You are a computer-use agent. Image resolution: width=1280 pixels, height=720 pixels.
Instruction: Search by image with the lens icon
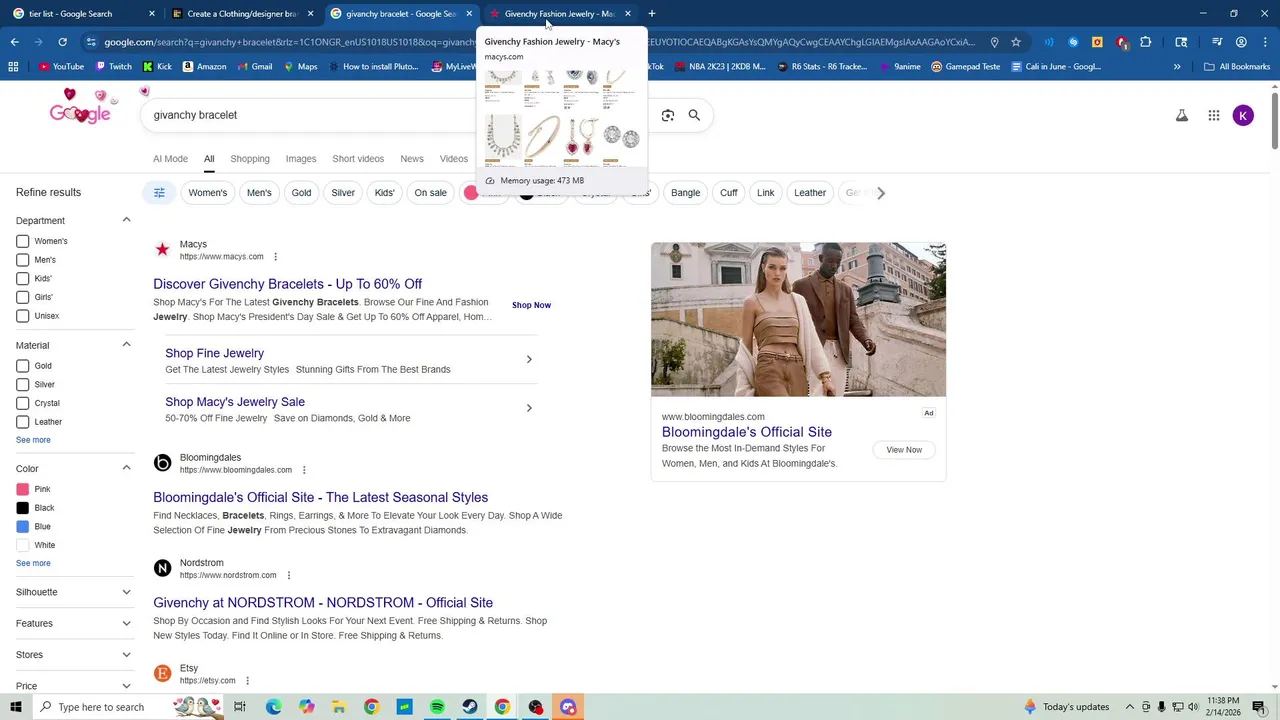tap(668, 115)
